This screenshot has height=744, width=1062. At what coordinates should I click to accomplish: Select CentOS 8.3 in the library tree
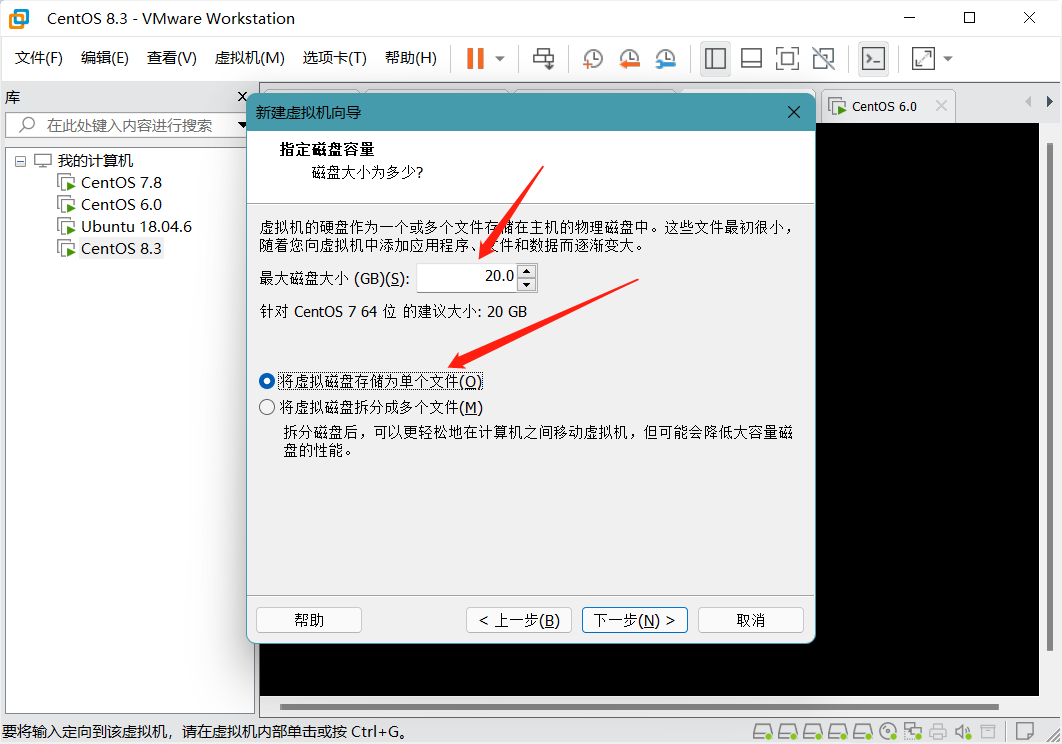click(121, 249)
